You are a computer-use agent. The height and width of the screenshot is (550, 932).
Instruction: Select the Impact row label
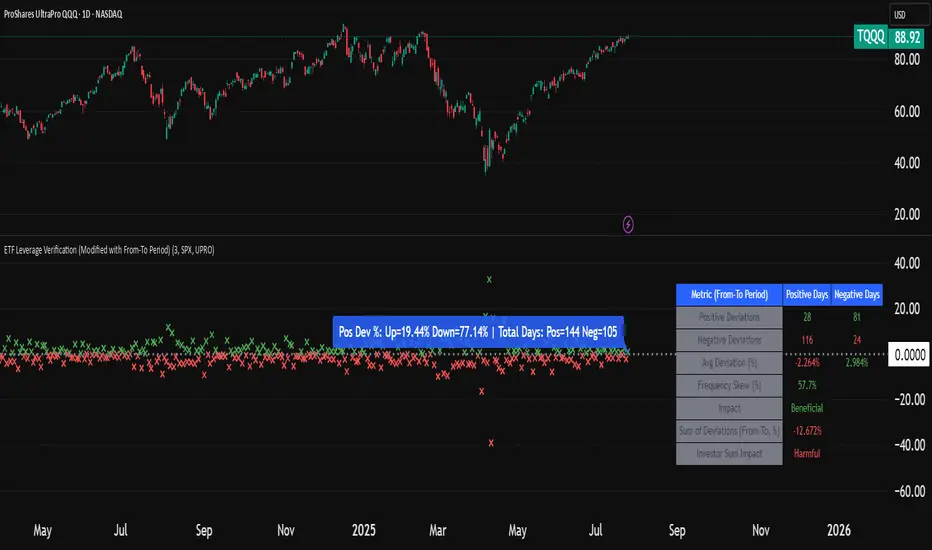pos(729,408)
